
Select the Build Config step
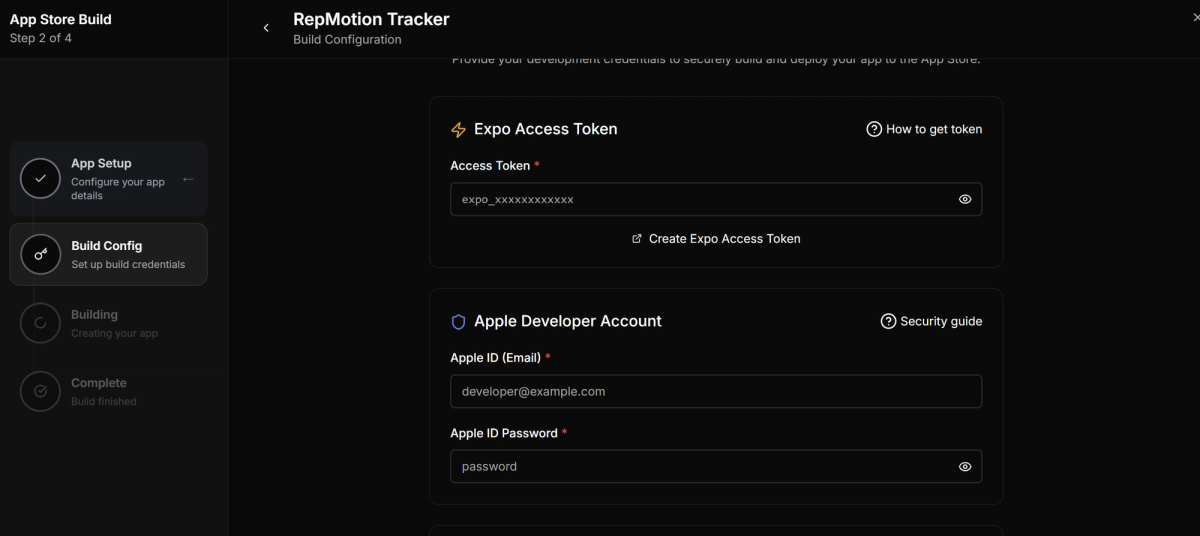(x=108, y=254)
